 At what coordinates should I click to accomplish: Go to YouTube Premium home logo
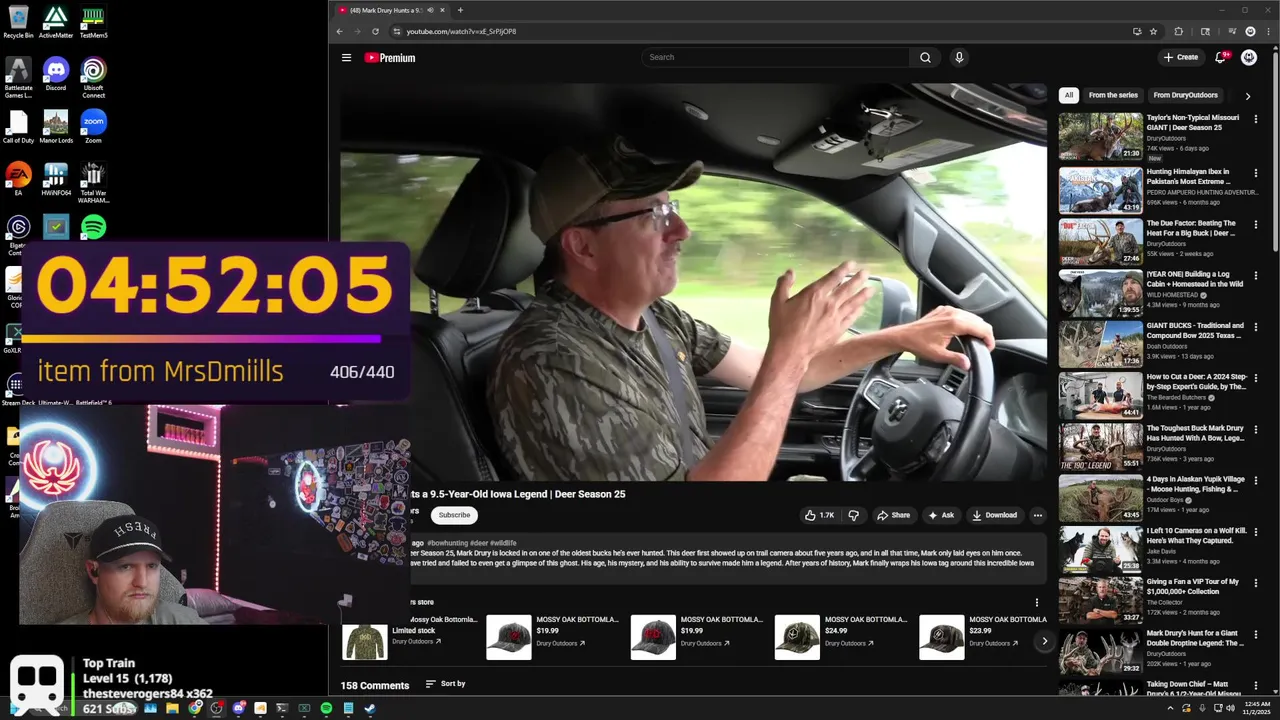[x=390, y=58]
